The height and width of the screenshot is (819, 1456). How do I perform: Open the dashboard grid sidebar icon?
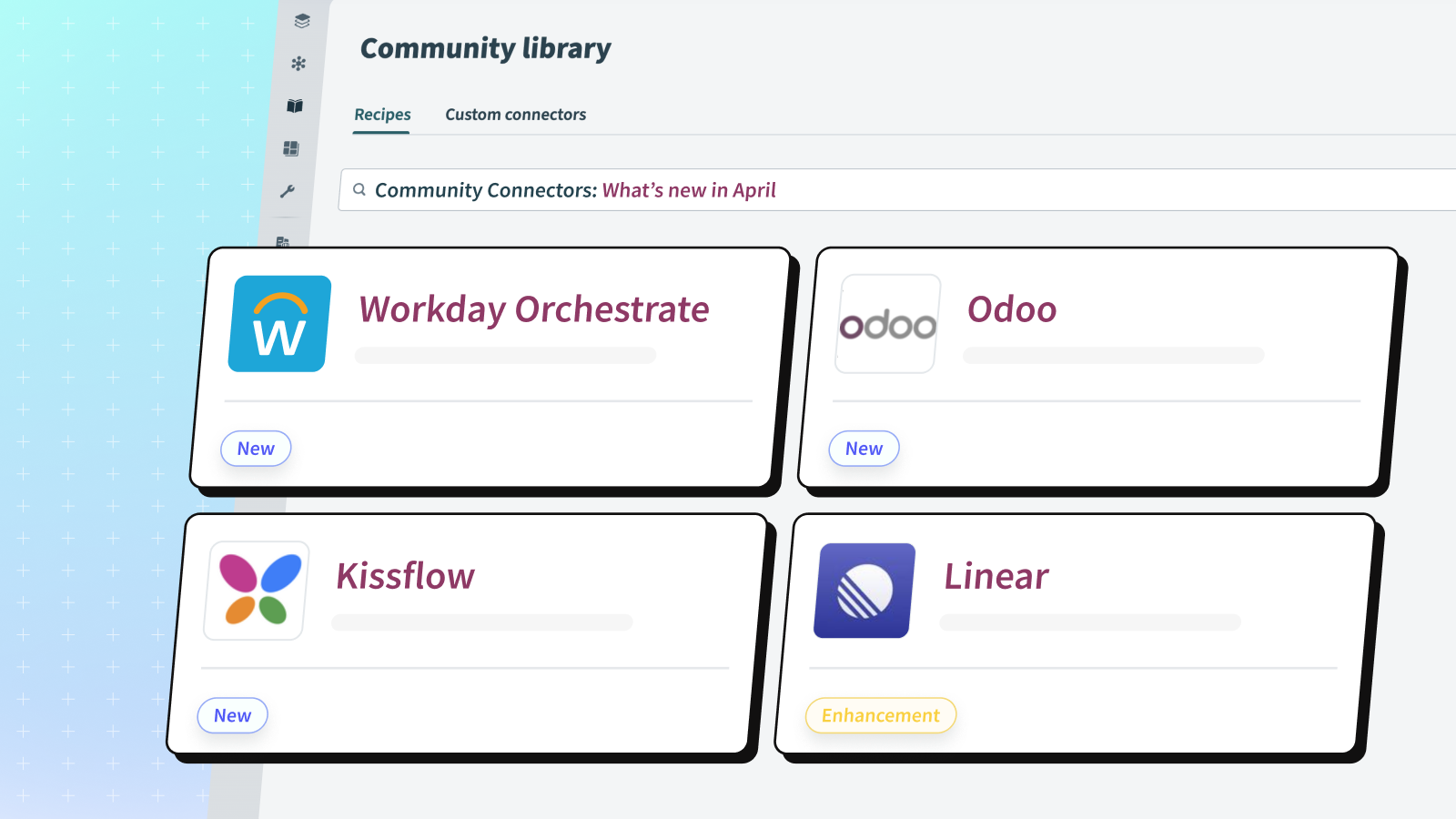(x=291, y=148)
